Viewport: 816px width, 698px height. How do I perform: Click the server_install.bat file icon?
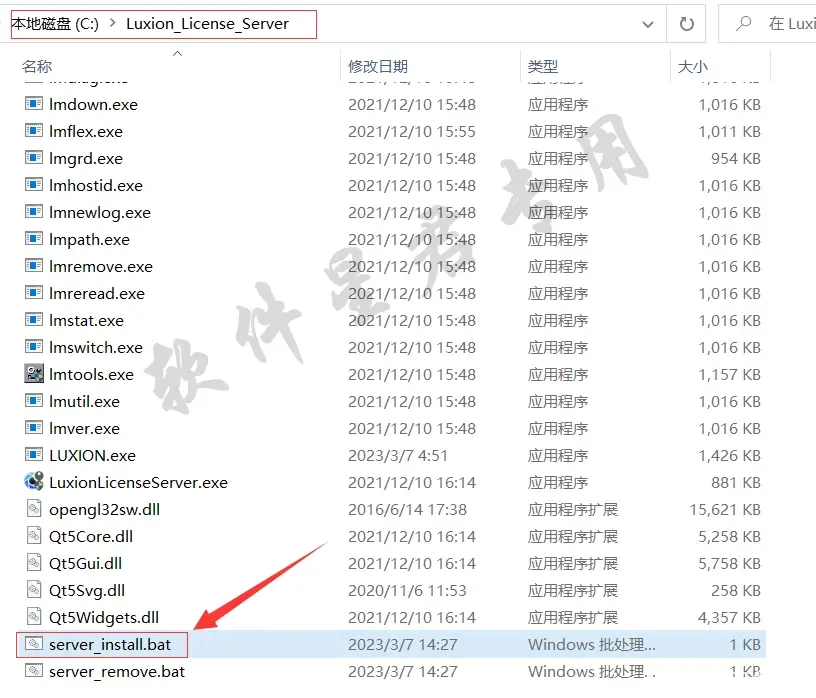tap(34, 644)
